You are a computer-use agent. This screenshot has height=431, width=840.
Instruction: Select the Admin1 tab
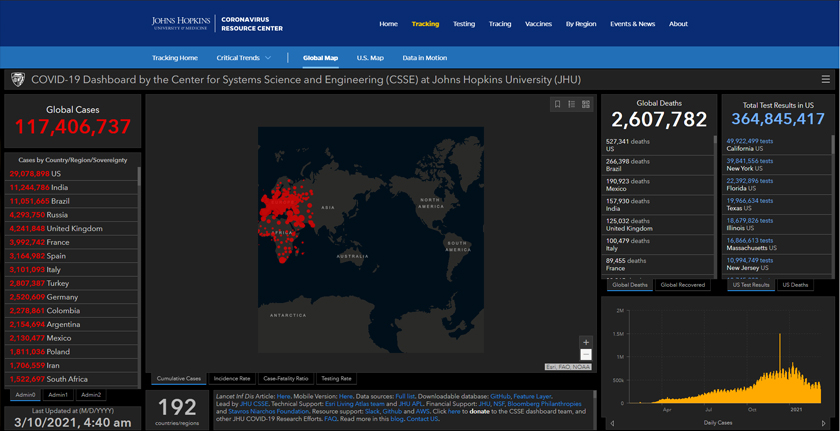point(58,395)
